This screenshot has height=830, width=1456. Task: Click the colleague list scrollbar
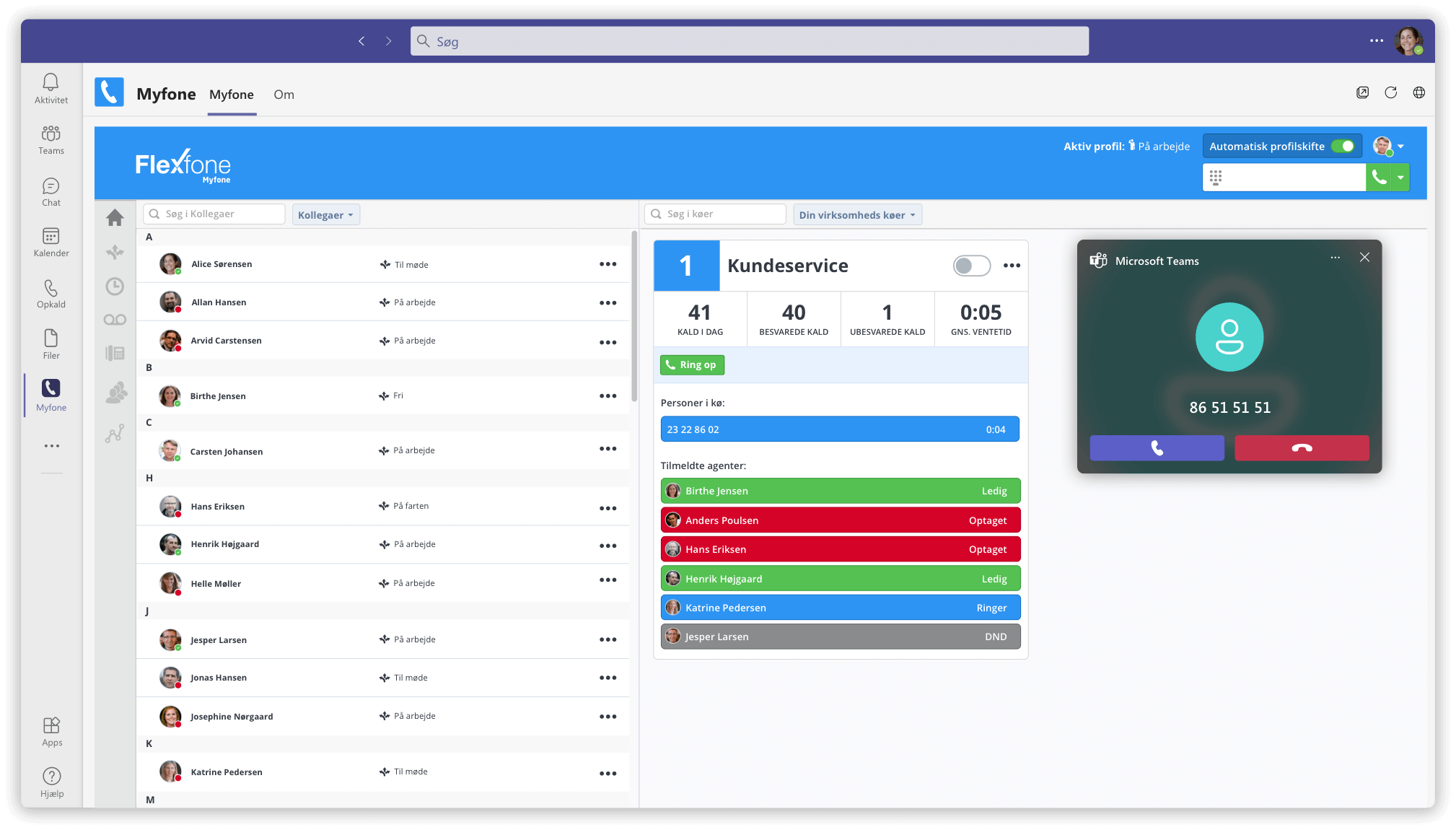click(x=634, y=317)
